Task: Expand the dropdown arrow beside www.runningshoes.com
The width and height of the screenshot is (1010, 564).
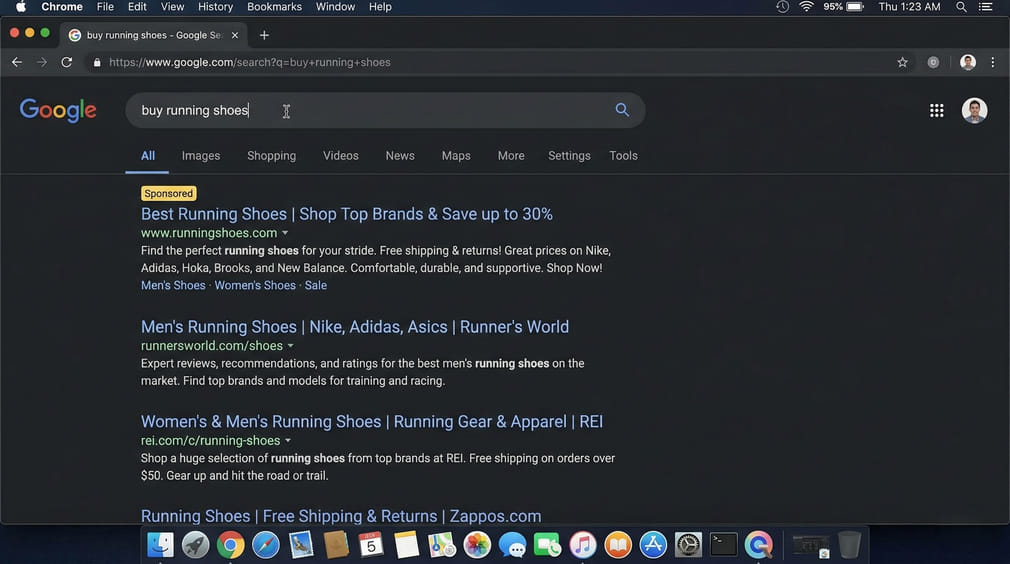Action: click(x=285, y=233)
